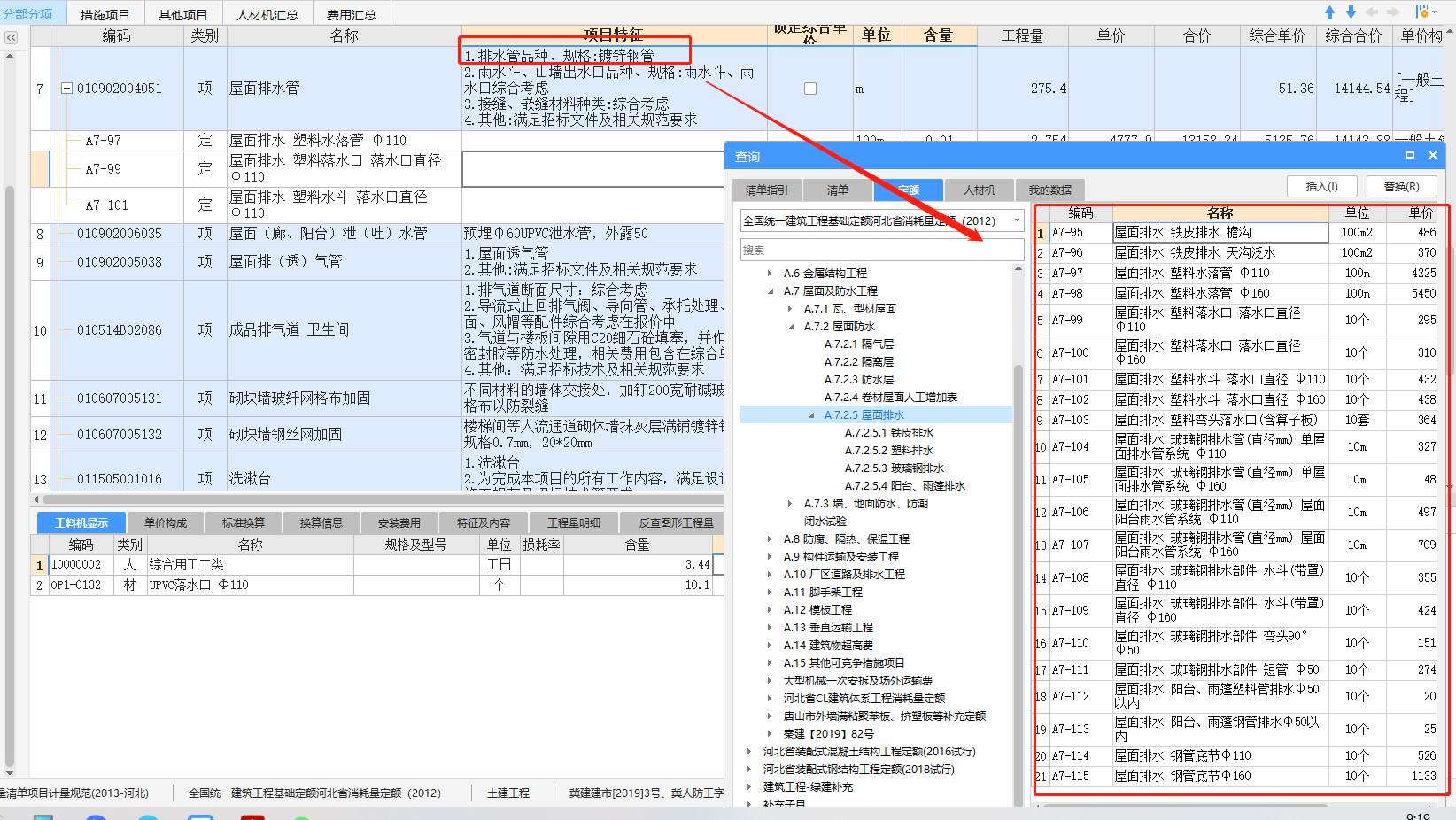Open the 换算信息 bottom tab
Image resolution: width=1456 pixels, height=820 pixels.
(x=321, y=522)
